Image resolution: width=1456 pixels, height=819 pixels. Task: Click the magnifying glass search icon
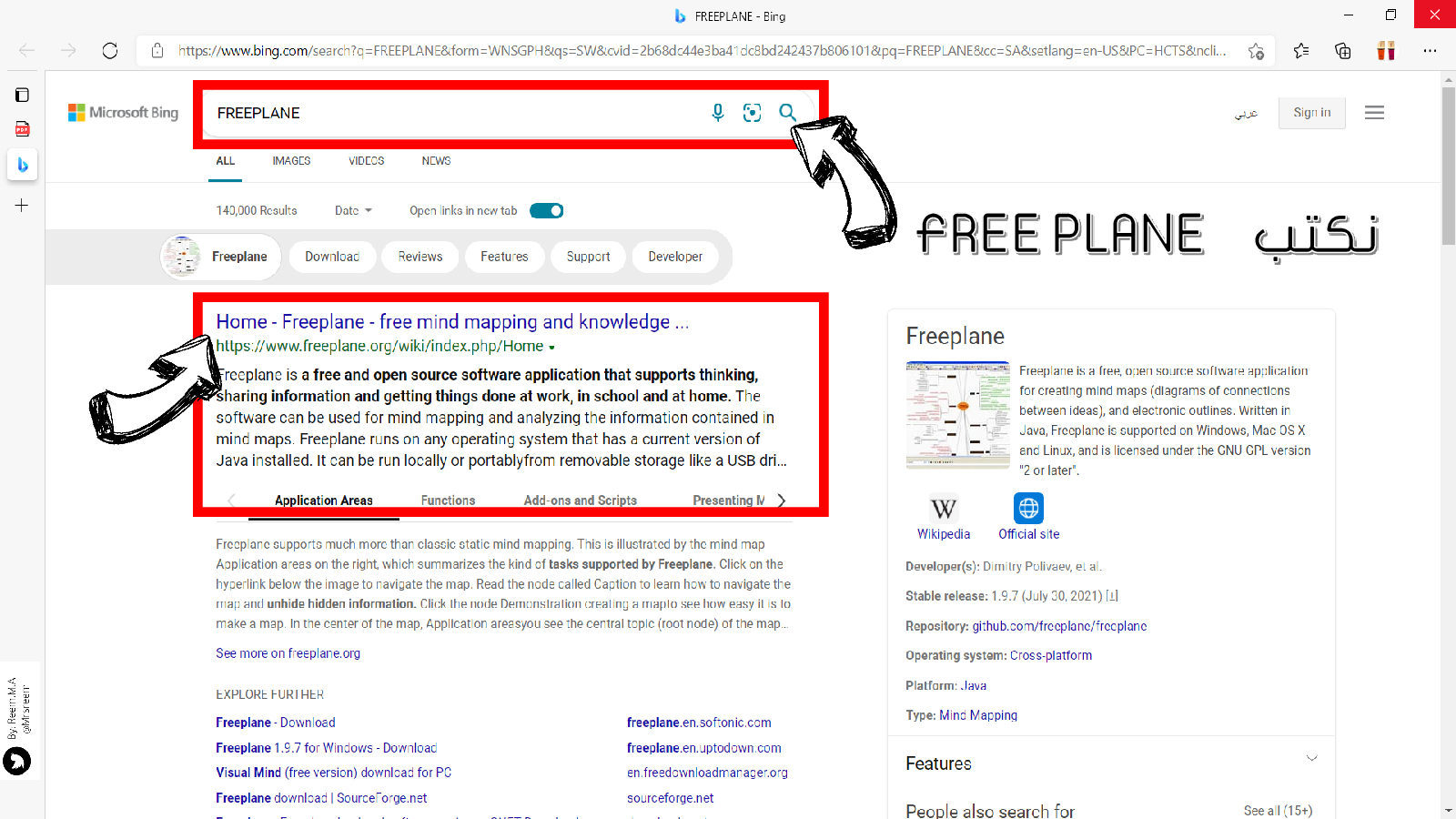(787, 113)
